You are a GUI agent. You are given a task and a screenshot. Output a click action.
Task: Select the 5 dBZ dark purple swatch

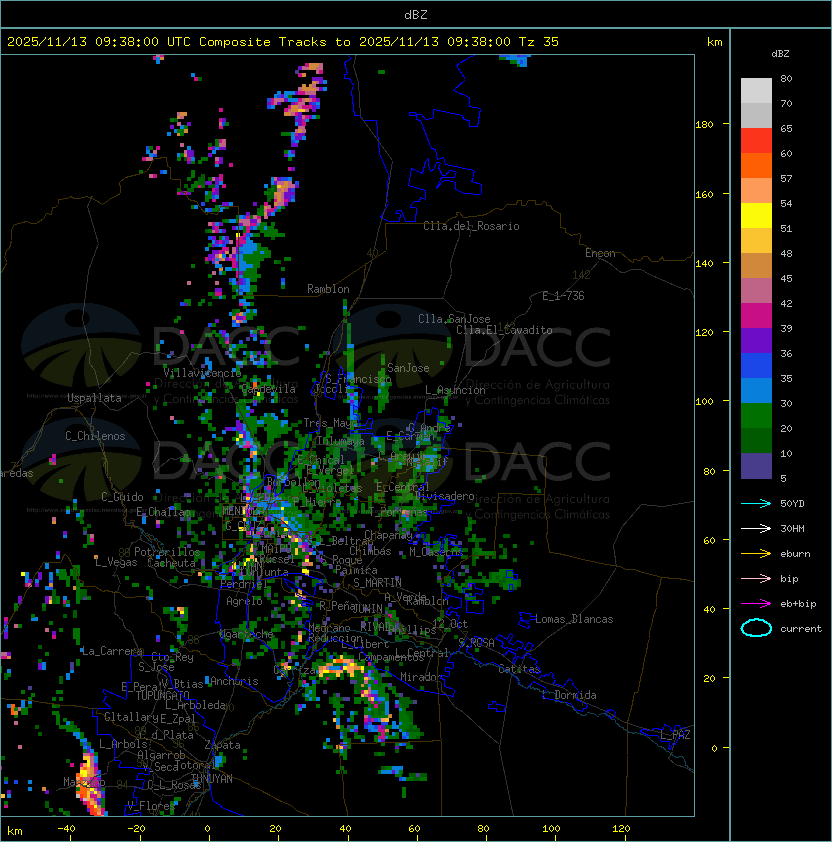[x=756, y=466]
